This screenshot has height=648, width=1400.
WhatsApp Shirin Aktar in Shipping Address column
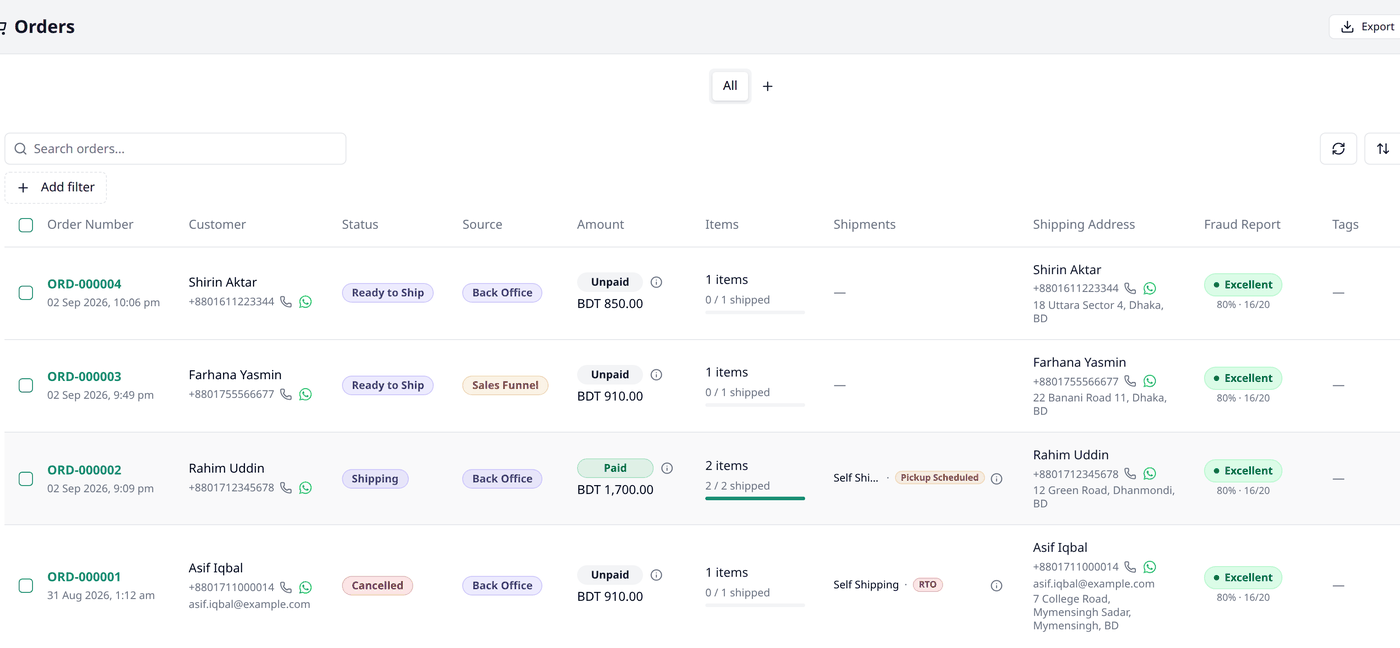pyautogui.click(x=1149, y=288)
